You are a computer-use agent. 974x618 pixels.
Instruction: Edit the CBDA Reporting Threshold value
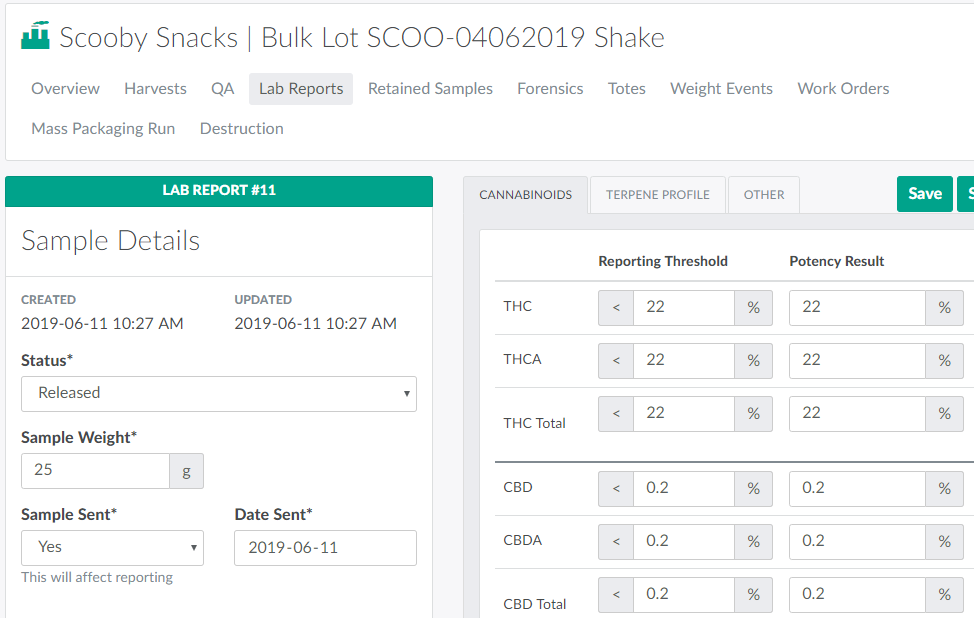683,541
